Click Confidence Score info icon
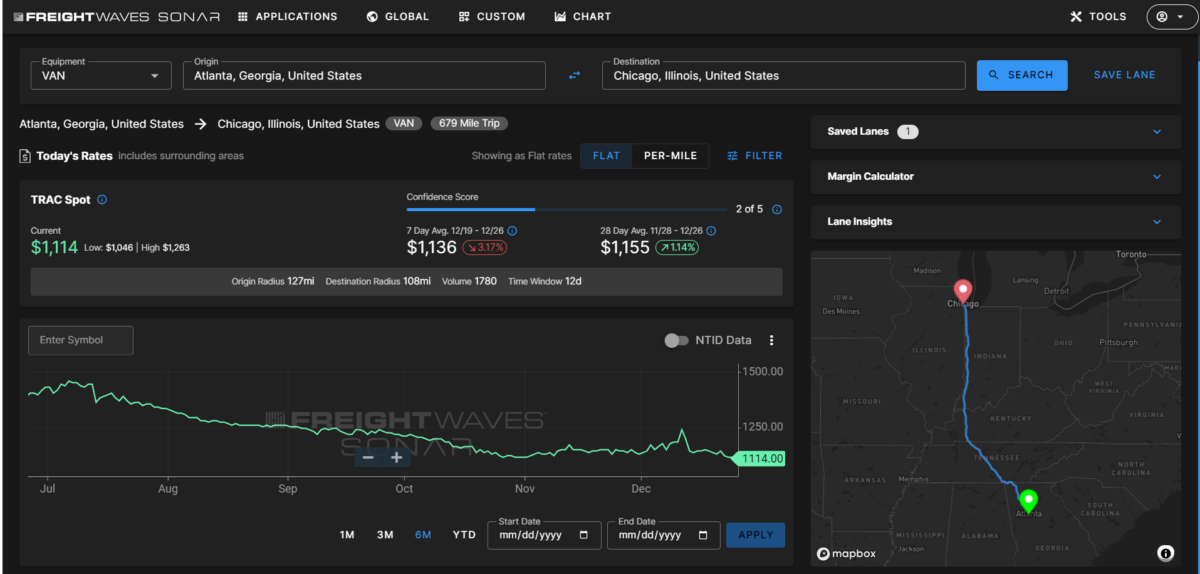The width and height of the screenshot is (1200, 574). point(777,209)
